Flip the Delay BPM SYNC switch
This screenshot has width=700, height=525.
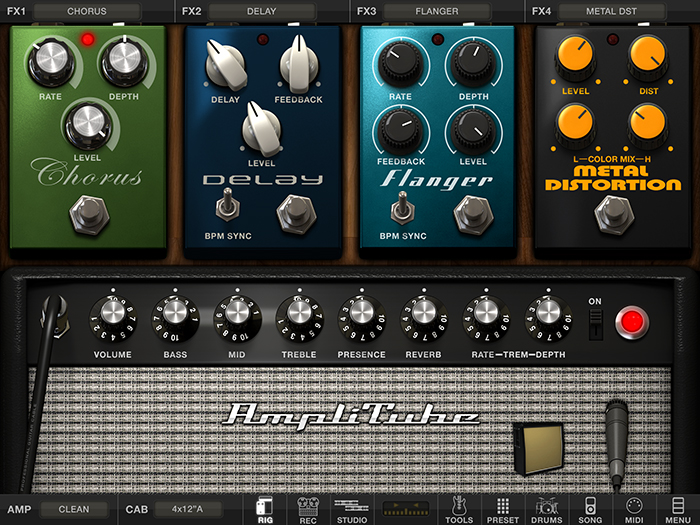228,205
